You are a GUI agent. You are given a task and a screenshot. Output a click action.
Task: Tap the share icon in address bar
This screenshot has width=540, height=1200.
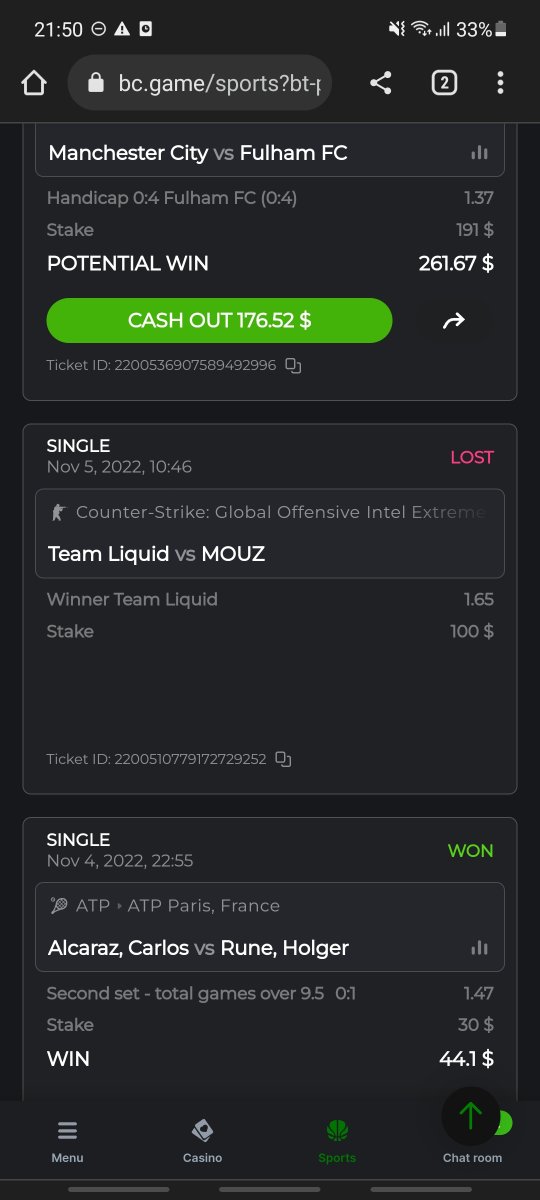click(380, 83)
